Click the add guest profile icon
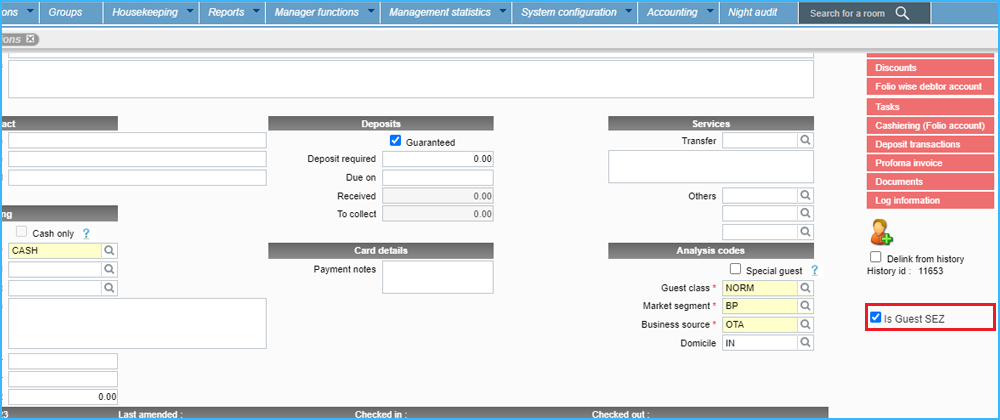The width and height of the screenshot is (1000, 420). (x=881, y=234)
